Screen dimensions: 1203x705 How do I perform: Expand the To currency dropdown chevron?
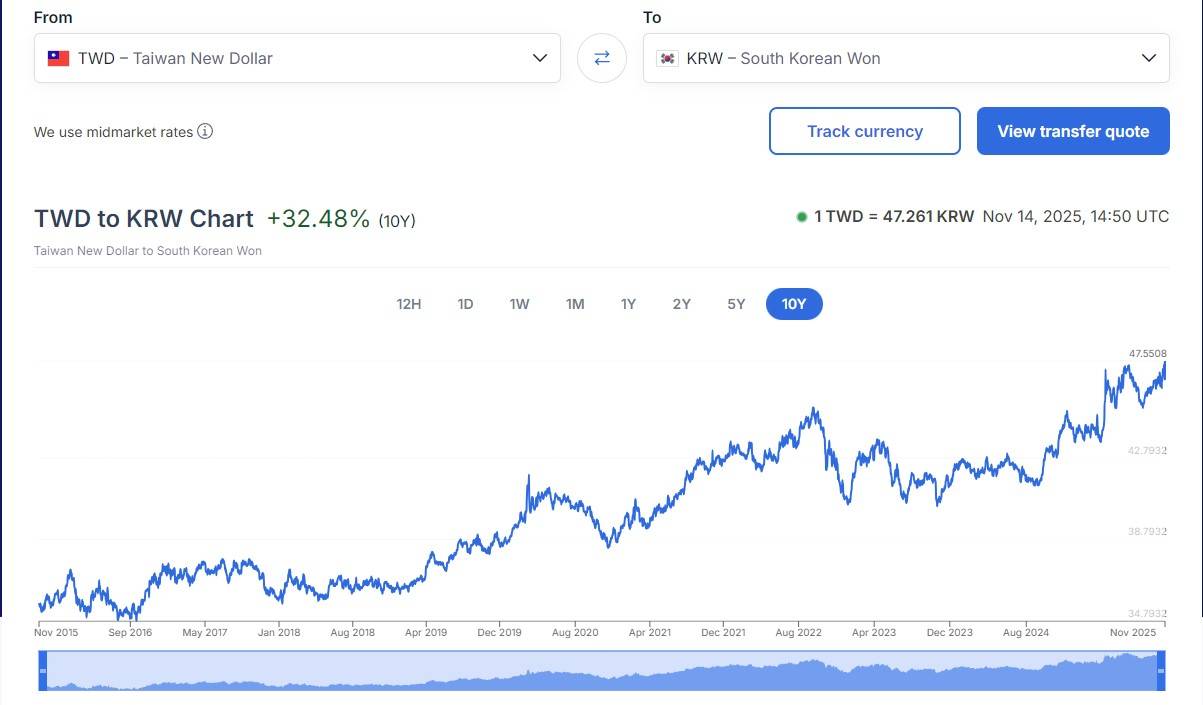1148,58
